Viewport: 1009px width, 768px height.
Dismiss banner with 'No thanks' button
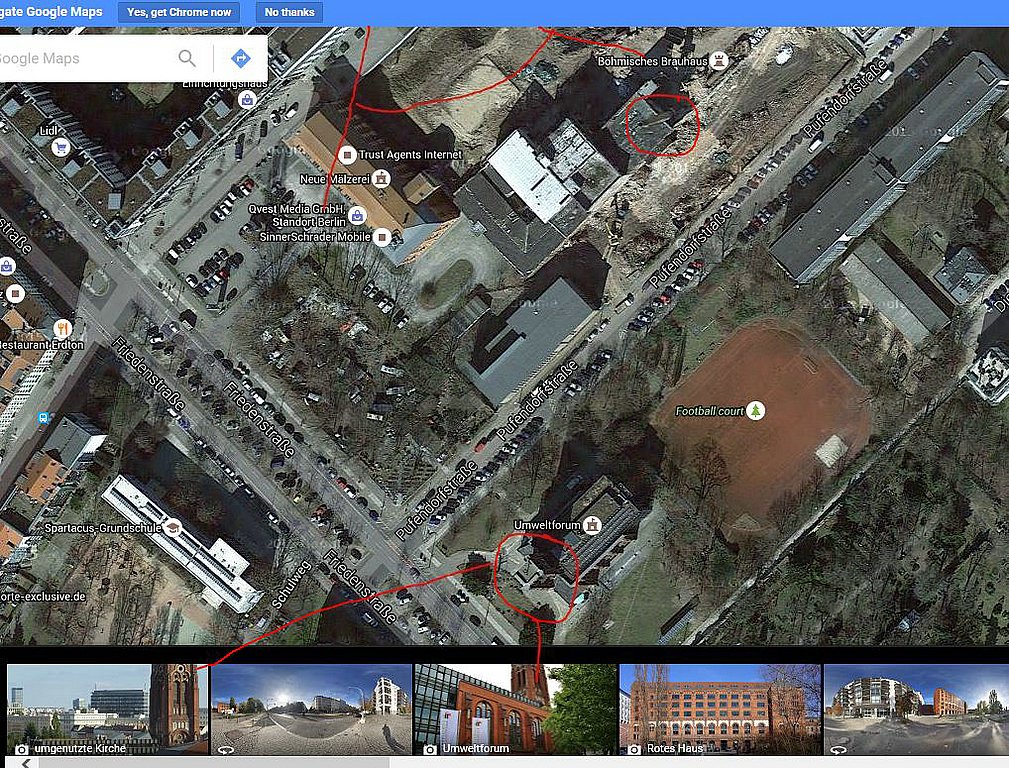[290, 12]
